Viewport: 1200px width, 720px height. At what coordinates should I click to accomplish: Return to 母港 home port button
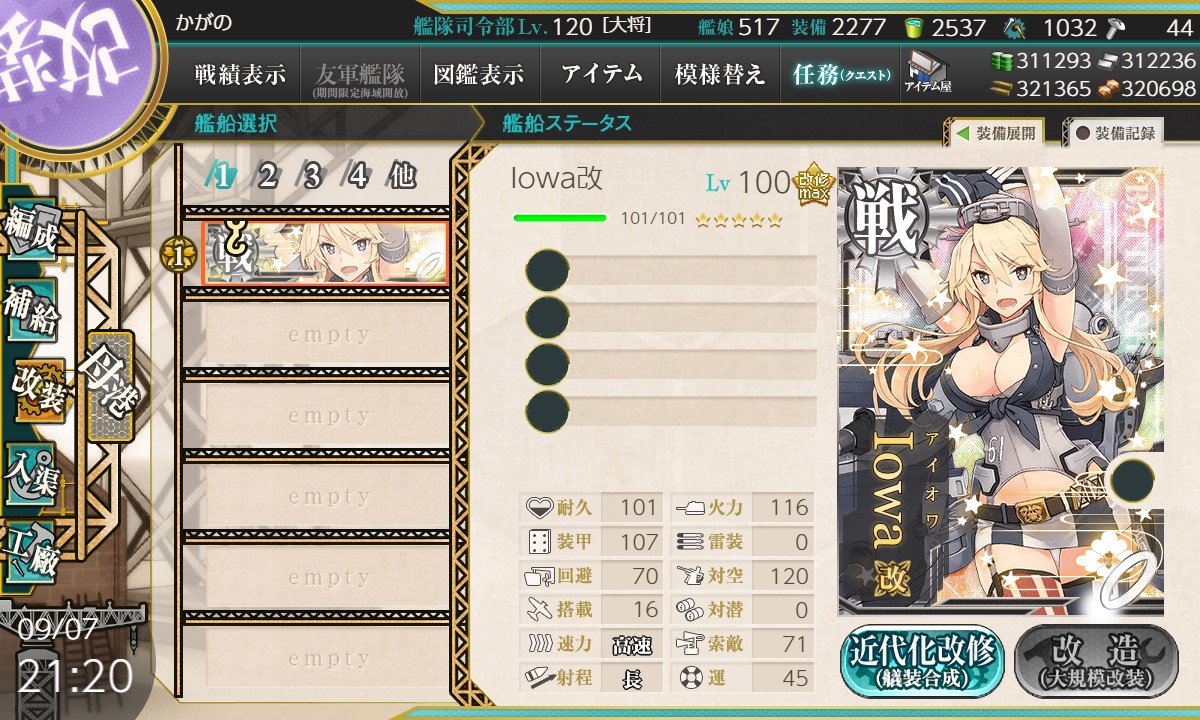pos(108,386)
